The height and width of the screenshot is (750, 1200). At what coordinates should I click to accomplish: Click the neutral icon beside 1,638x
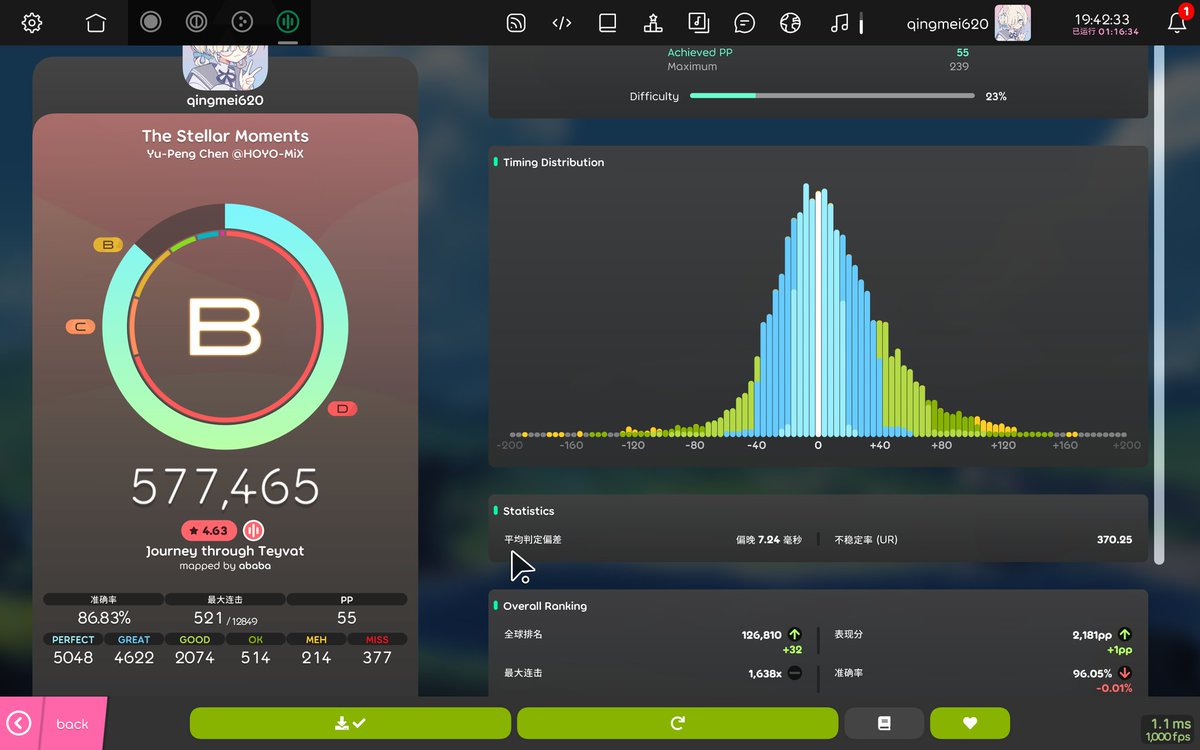[x=795, y=673]
